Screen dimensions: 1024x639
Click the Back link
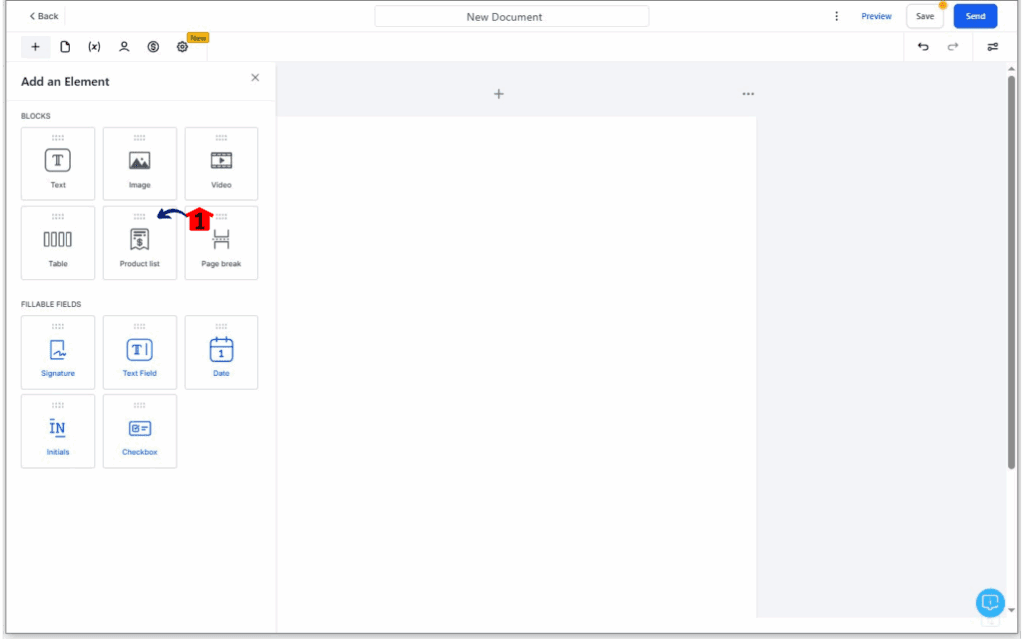coord(44,16)
